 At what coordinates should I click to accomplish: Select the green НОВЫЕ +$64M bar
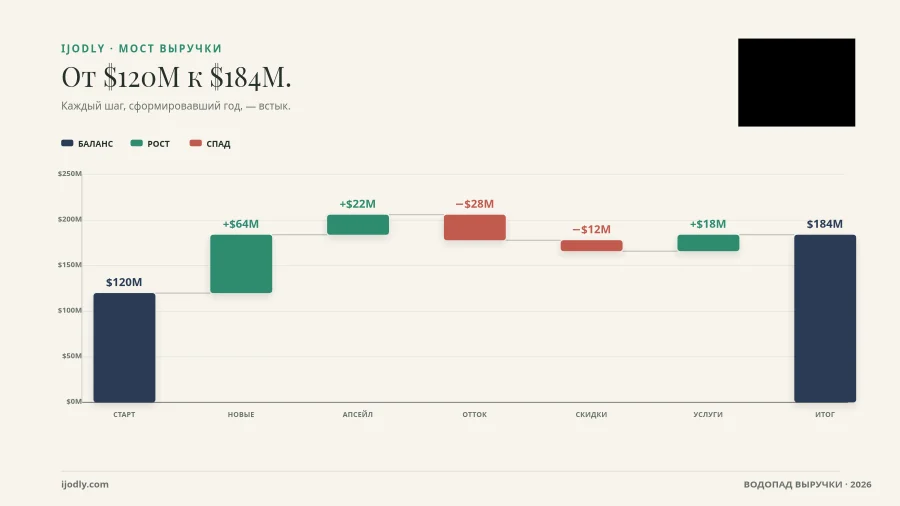coord(241,264)
